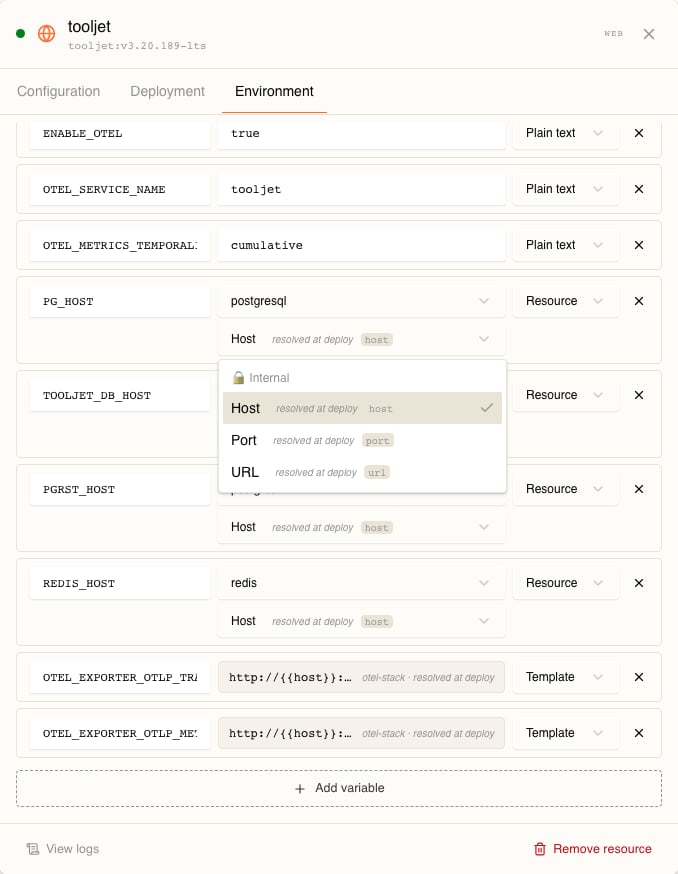This screenshot has height=874, width=678.
Task: Open Resource type dropdown for PGRST_HOST
Action: 565,489
